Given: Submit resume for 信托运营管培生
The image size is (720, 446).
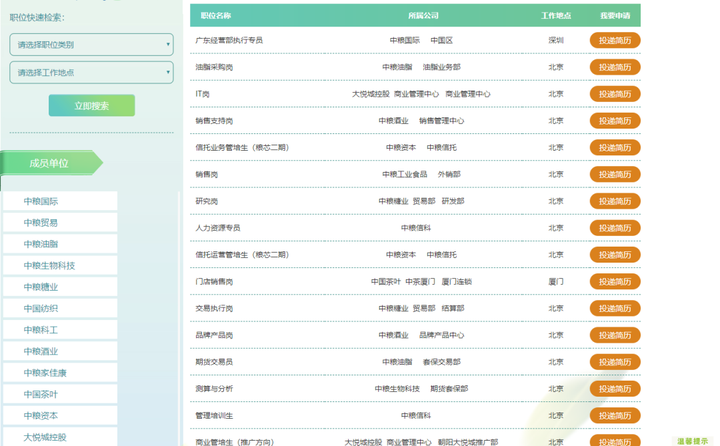Looking at the screenshot, I should click(x=615, y=254).
